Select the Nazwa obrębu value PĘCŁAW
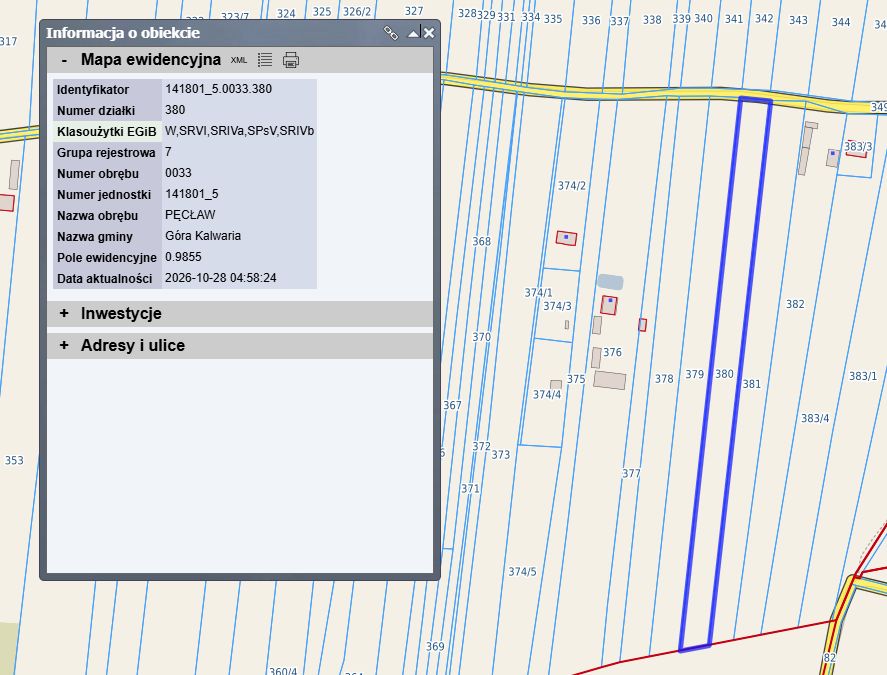The width and height of the screenshot is (887, 675). tap(190, 215)
